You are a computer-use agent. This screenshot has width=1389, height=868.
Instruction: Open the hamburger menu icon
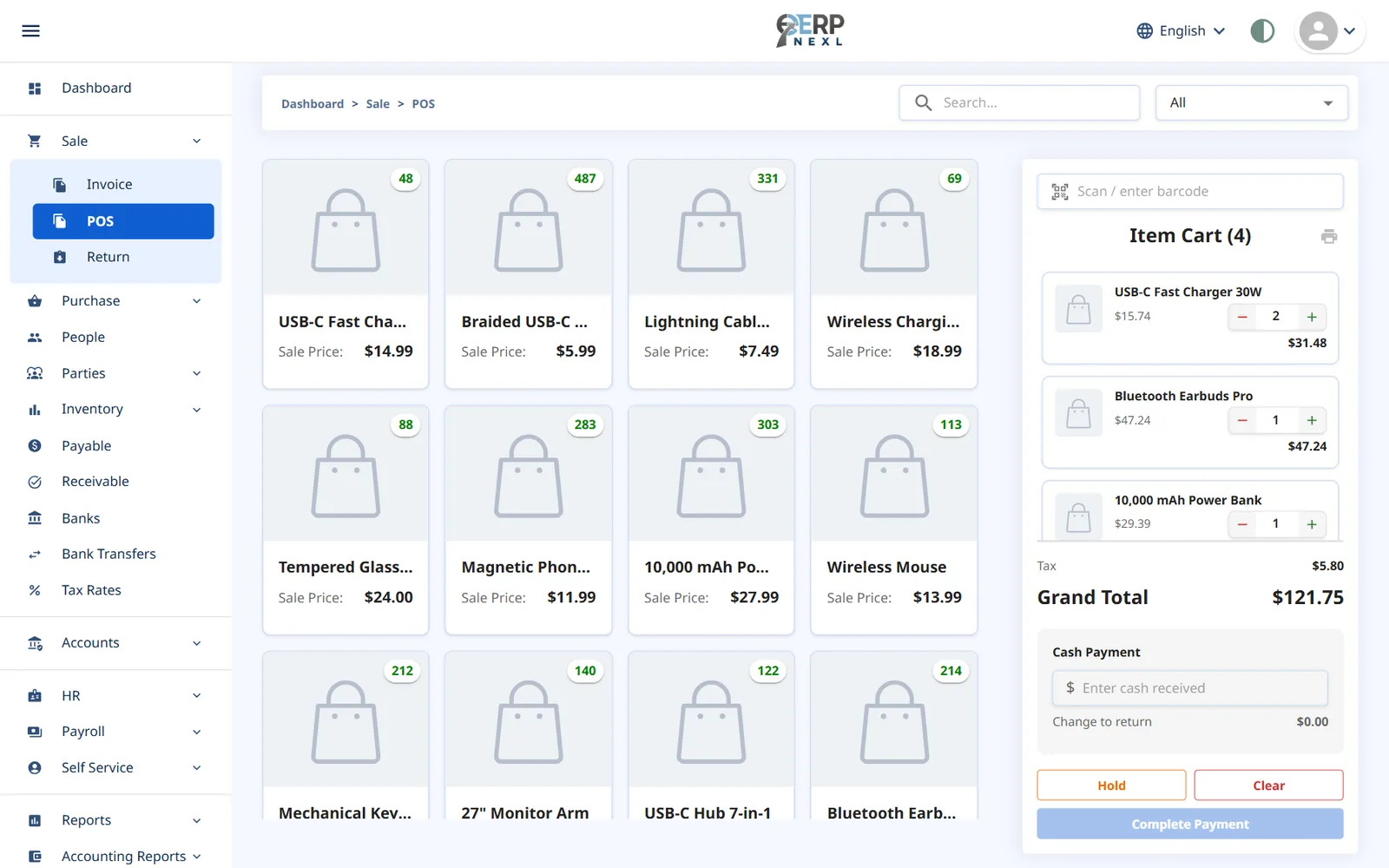click(30, 31)
